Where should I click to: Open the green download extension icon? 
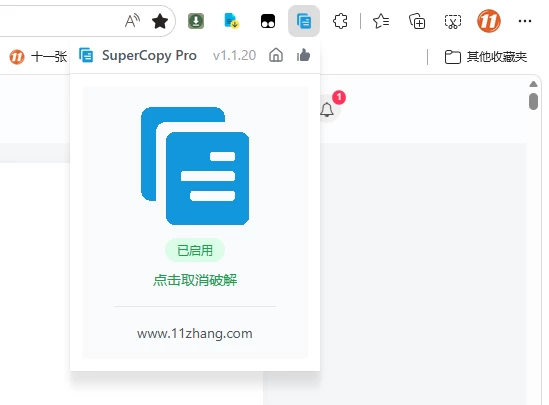[196, 21]
